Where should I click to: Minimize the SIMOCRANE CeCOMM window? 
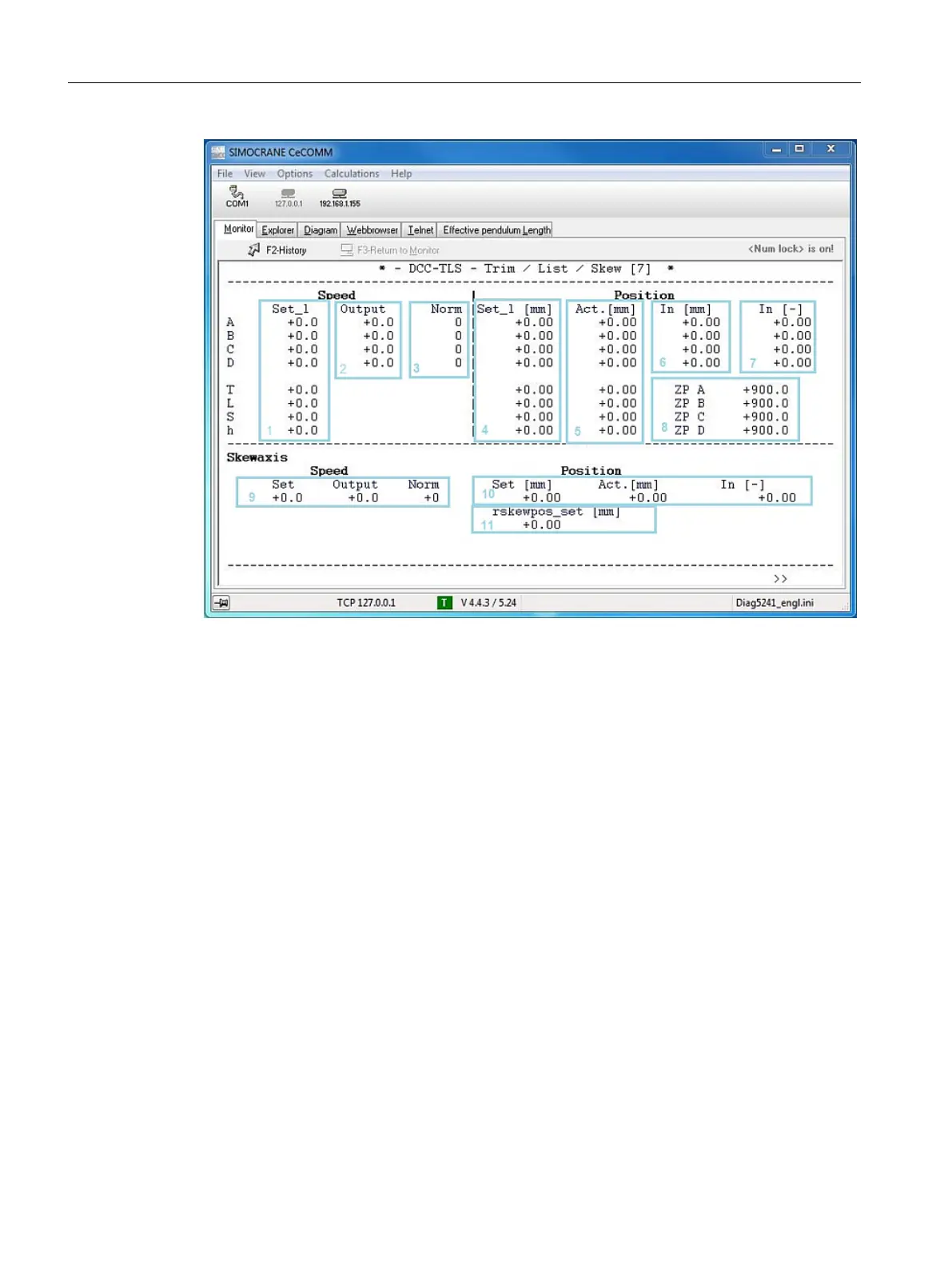(775, 150)
